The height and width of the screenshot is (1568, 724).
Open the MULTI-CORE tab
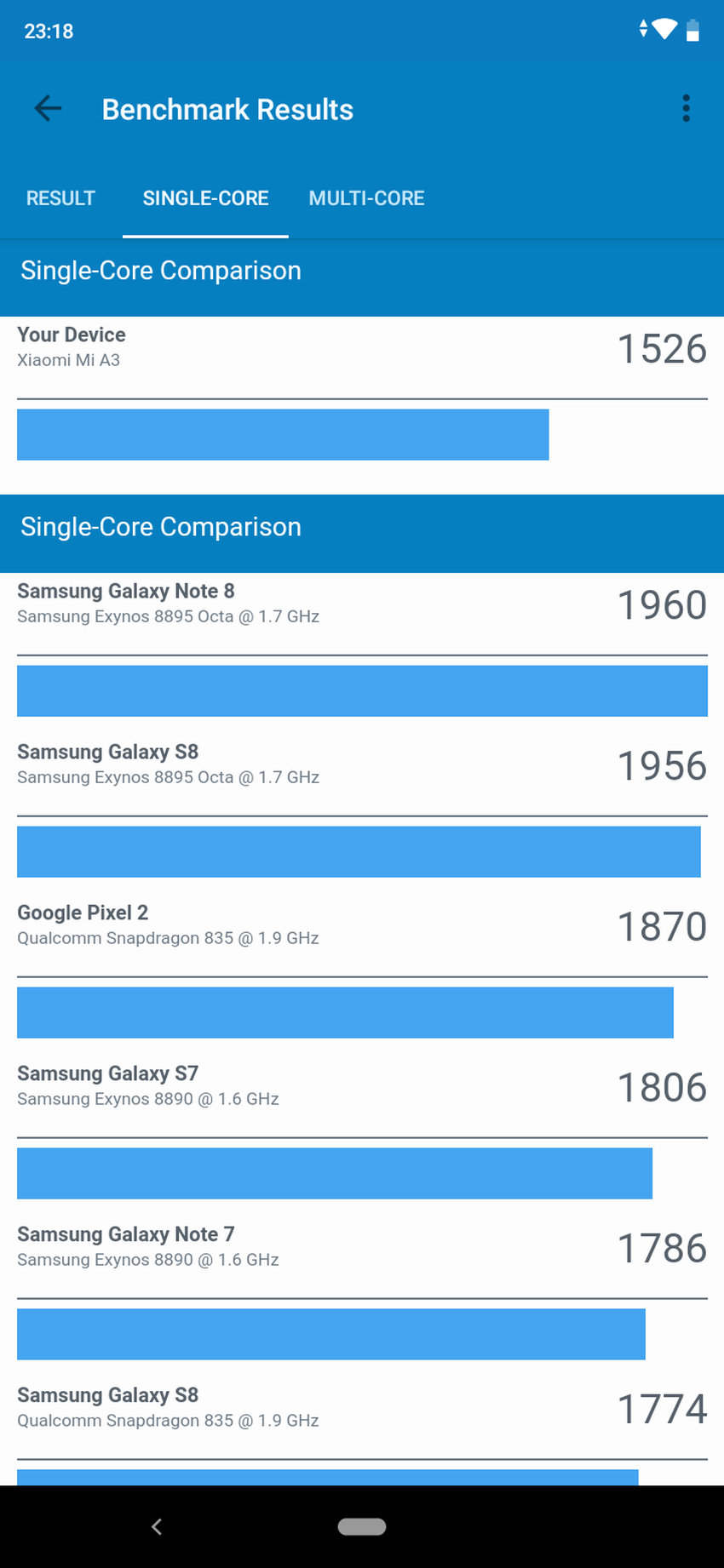[366, 198]
